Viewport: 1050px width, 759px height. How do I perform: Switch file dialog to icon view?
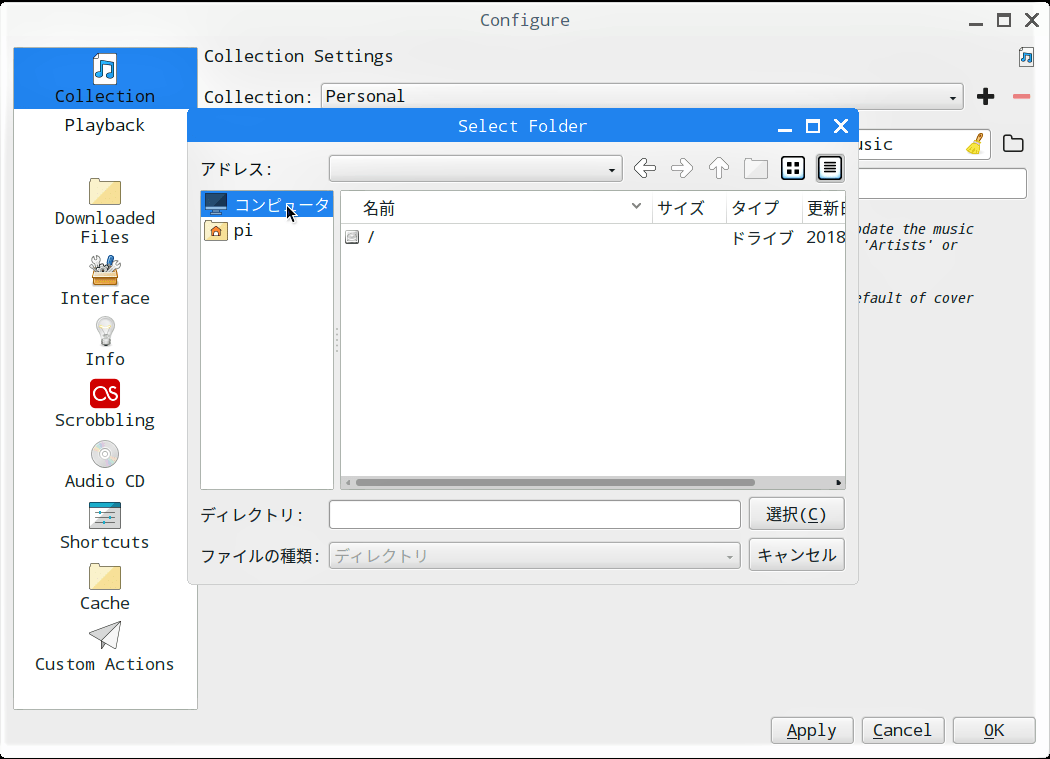point(793,168)
